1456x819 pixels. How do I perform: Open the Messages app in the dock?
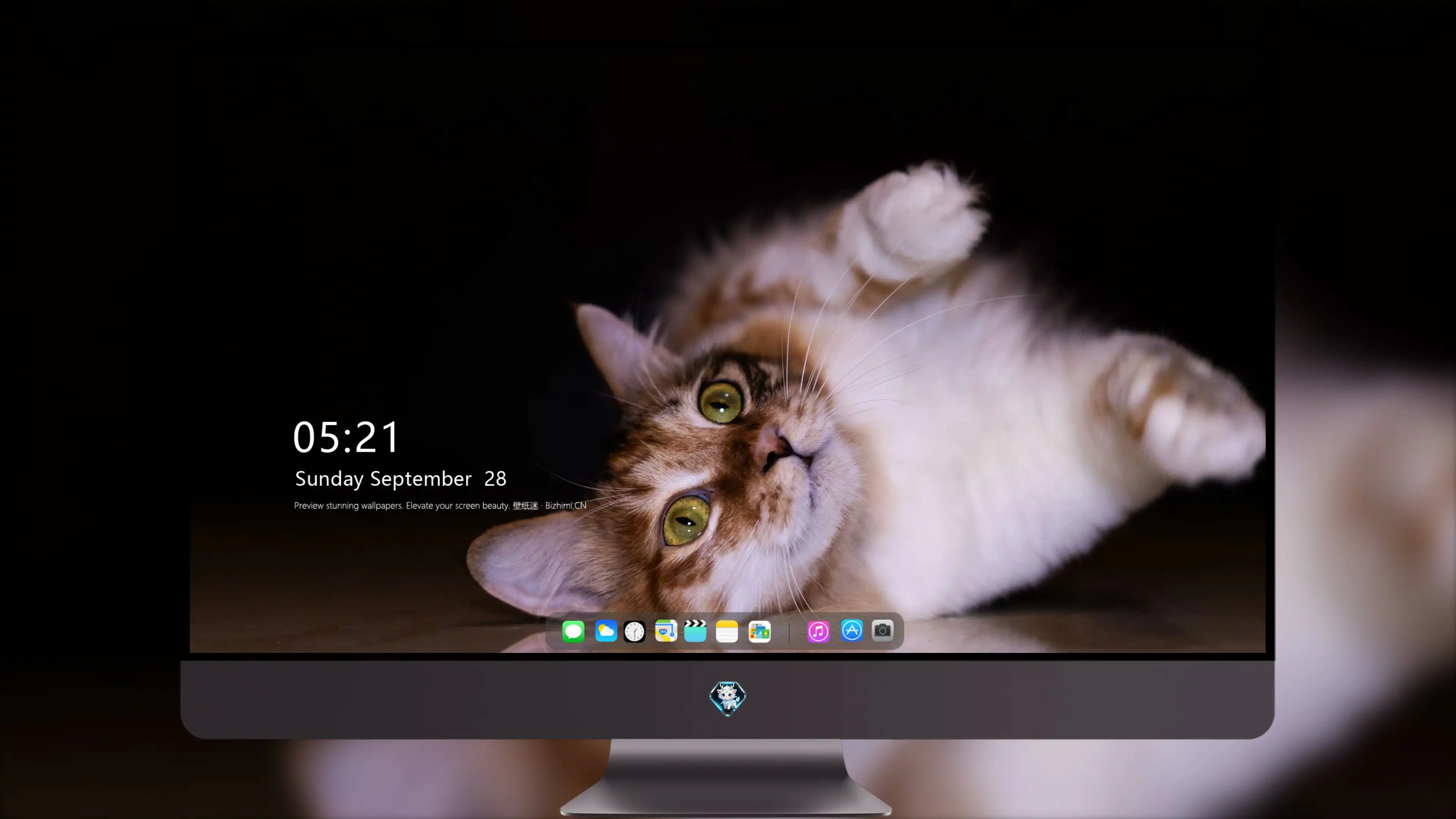pos(573,631)
